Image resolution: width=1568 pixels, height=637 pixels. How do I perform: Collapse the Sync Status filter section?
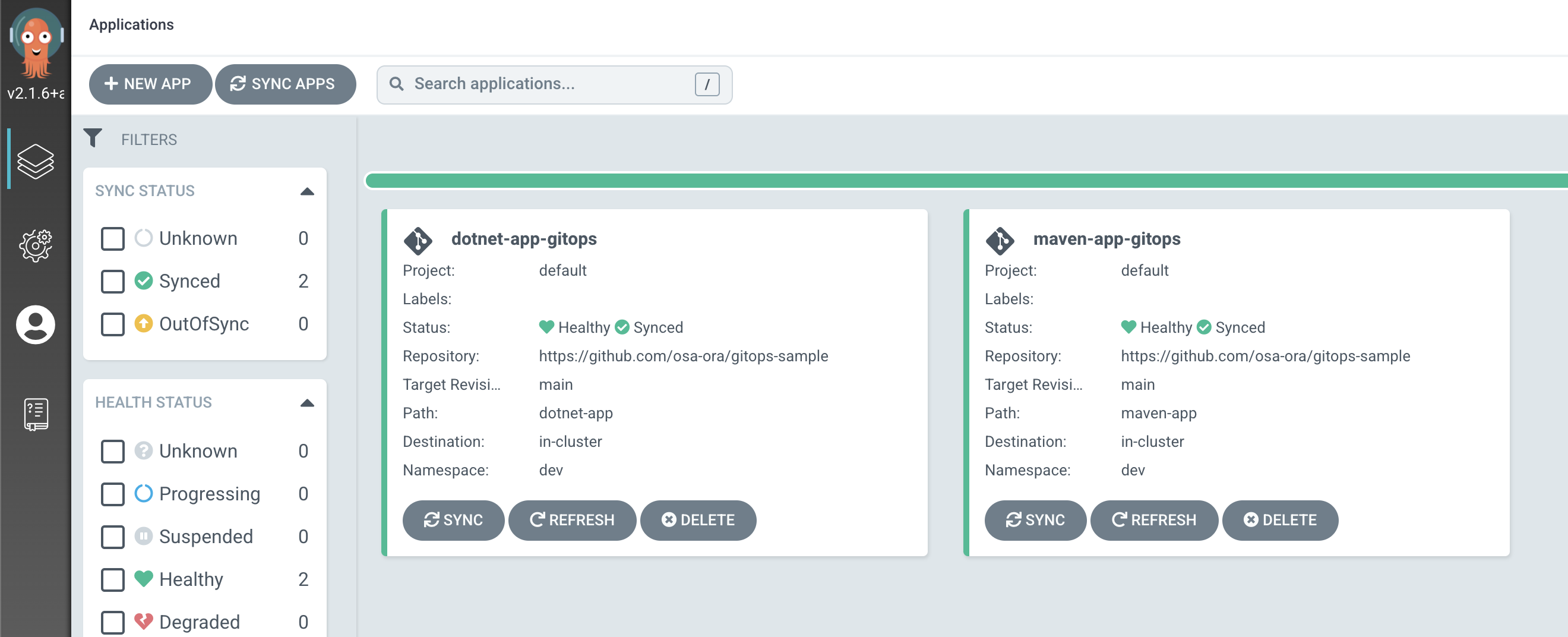click(307, 191)
